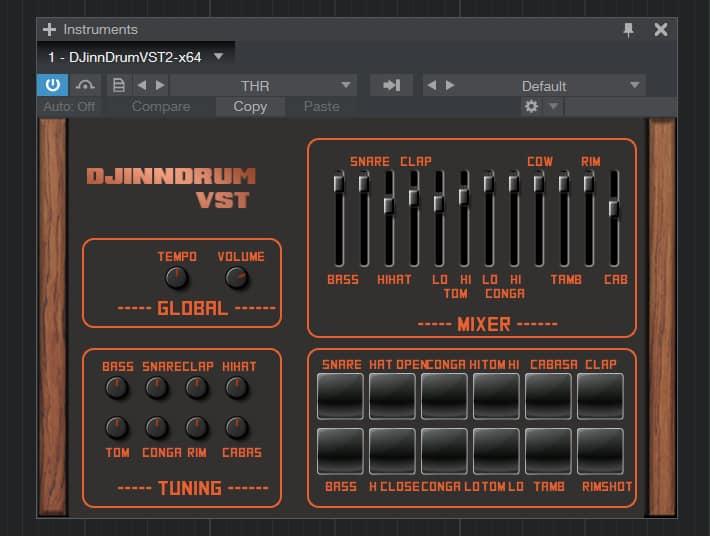Add instrument with the plus icon
The width and height of the screenshot is (710, 536).
click(49, 29)
